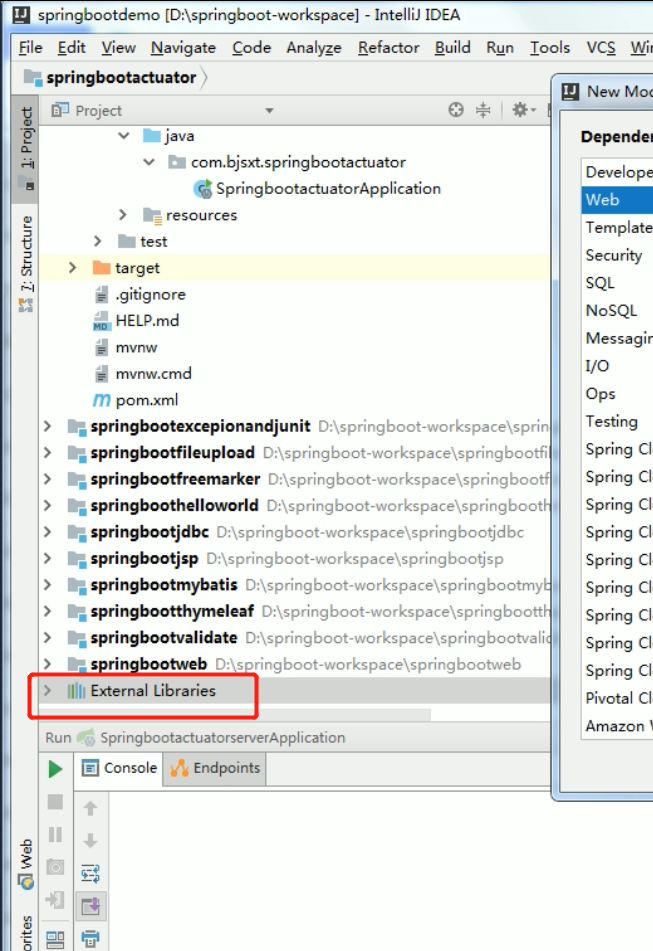Open the Run menu
The image size is (653, 951).
500,47
